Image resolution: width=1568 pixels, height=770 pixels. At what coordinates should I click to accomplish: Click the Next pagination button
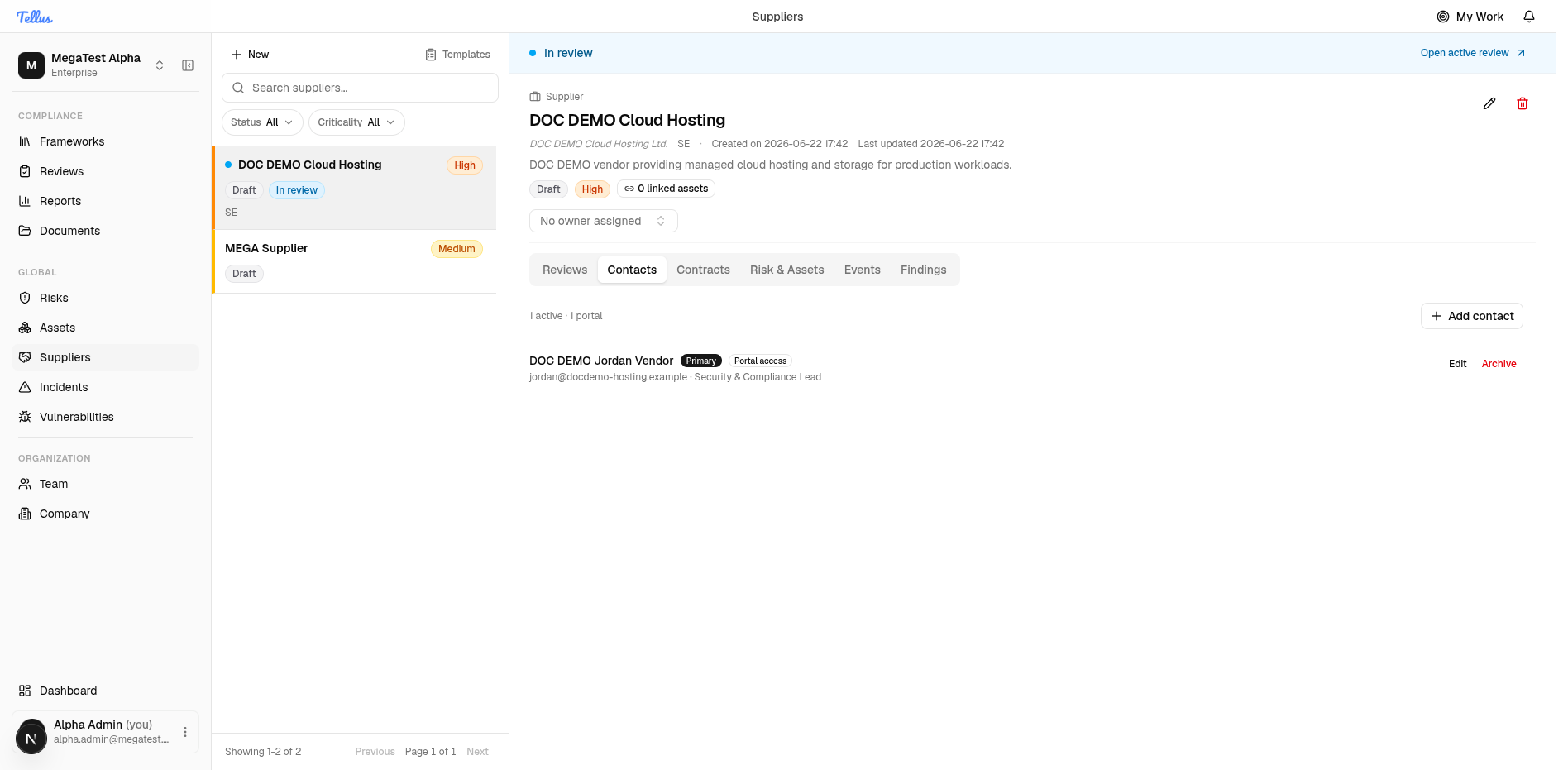(477, 752)
